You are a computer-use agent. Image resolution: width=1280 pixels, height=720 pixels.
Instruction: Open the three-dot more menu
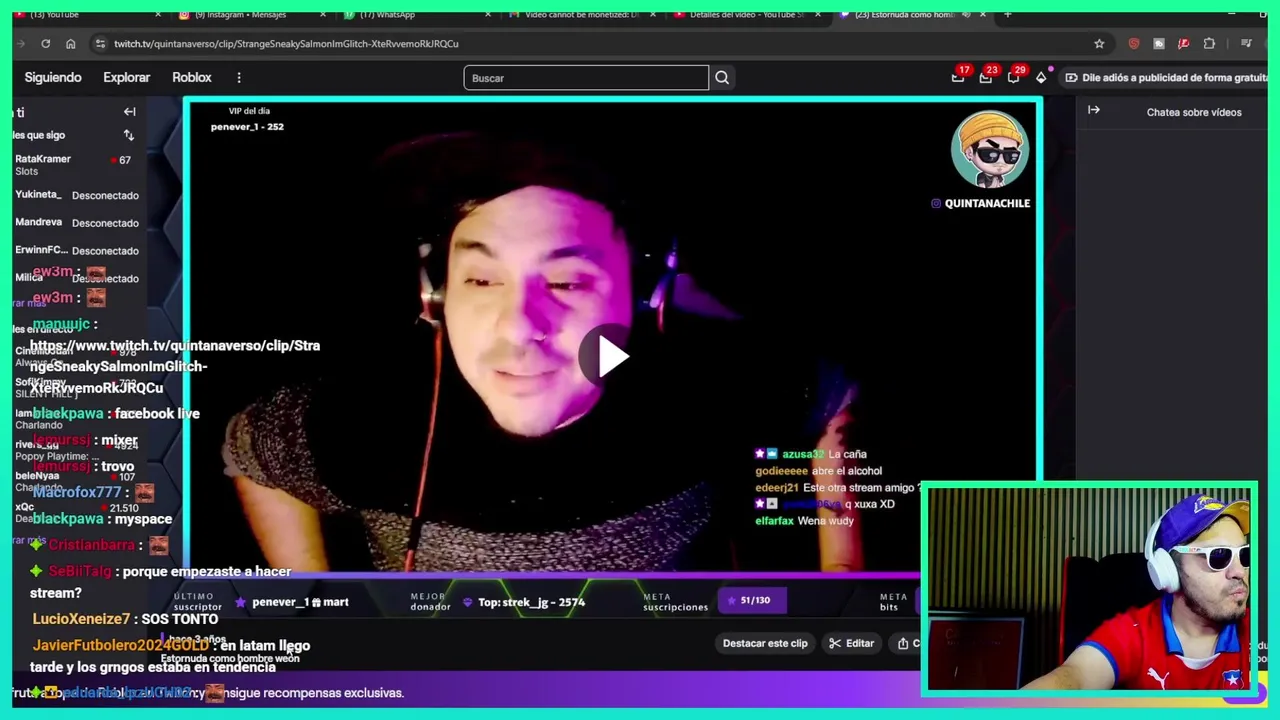pyautogui.click(x=239, y=77)
